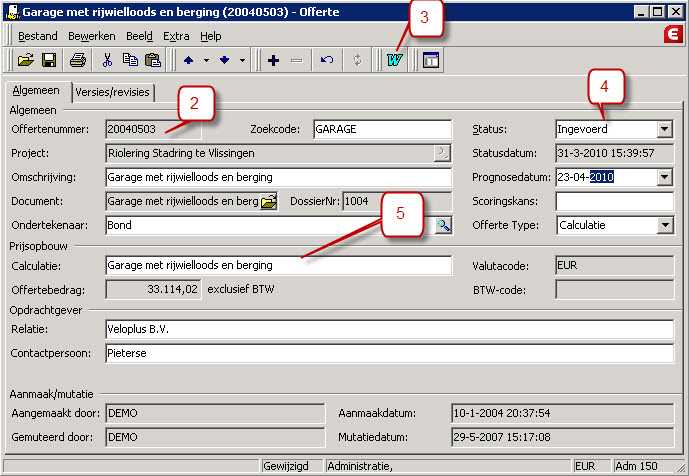Screen dimensions: 689x476
Task: Click into the Zoekcode input field
Action: (382, 129)
